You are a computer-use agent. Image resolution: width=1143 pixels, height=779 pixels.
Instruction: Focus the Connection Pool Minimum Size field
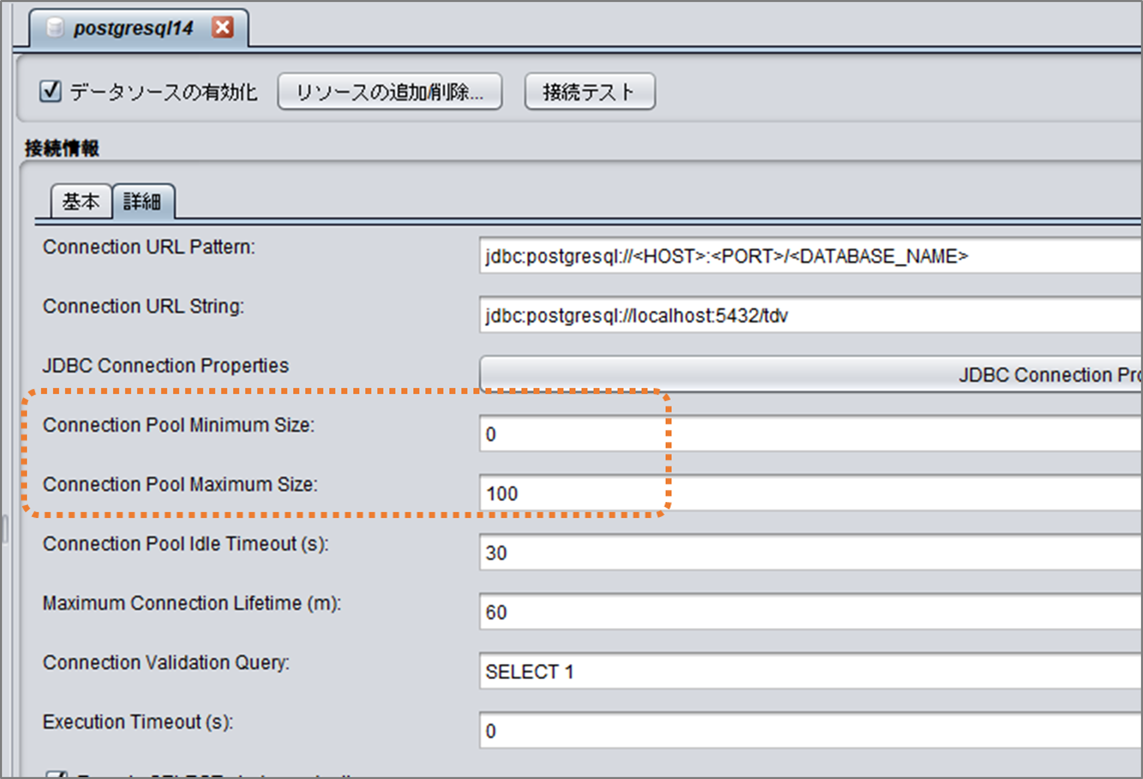point(811,434)
